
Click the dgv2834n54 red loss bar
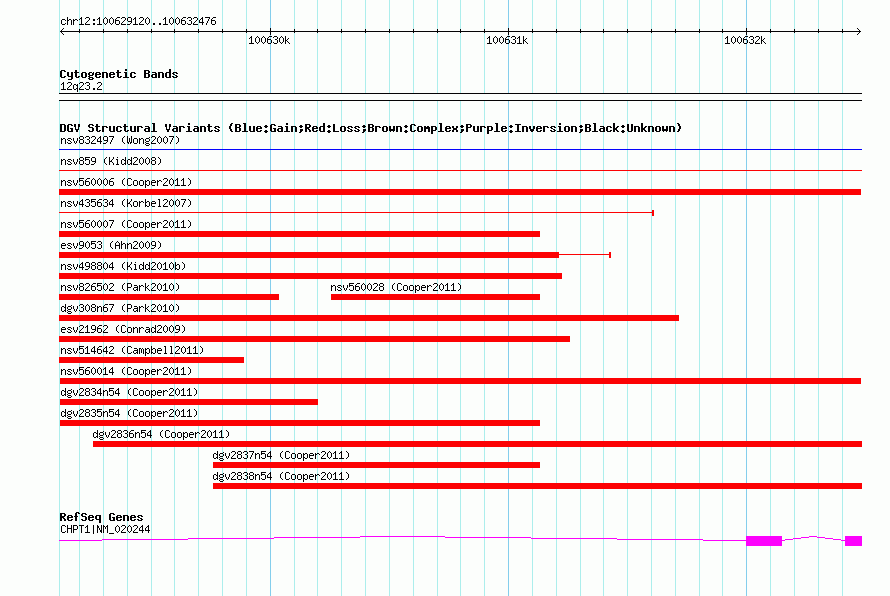(x=188, y=402)
